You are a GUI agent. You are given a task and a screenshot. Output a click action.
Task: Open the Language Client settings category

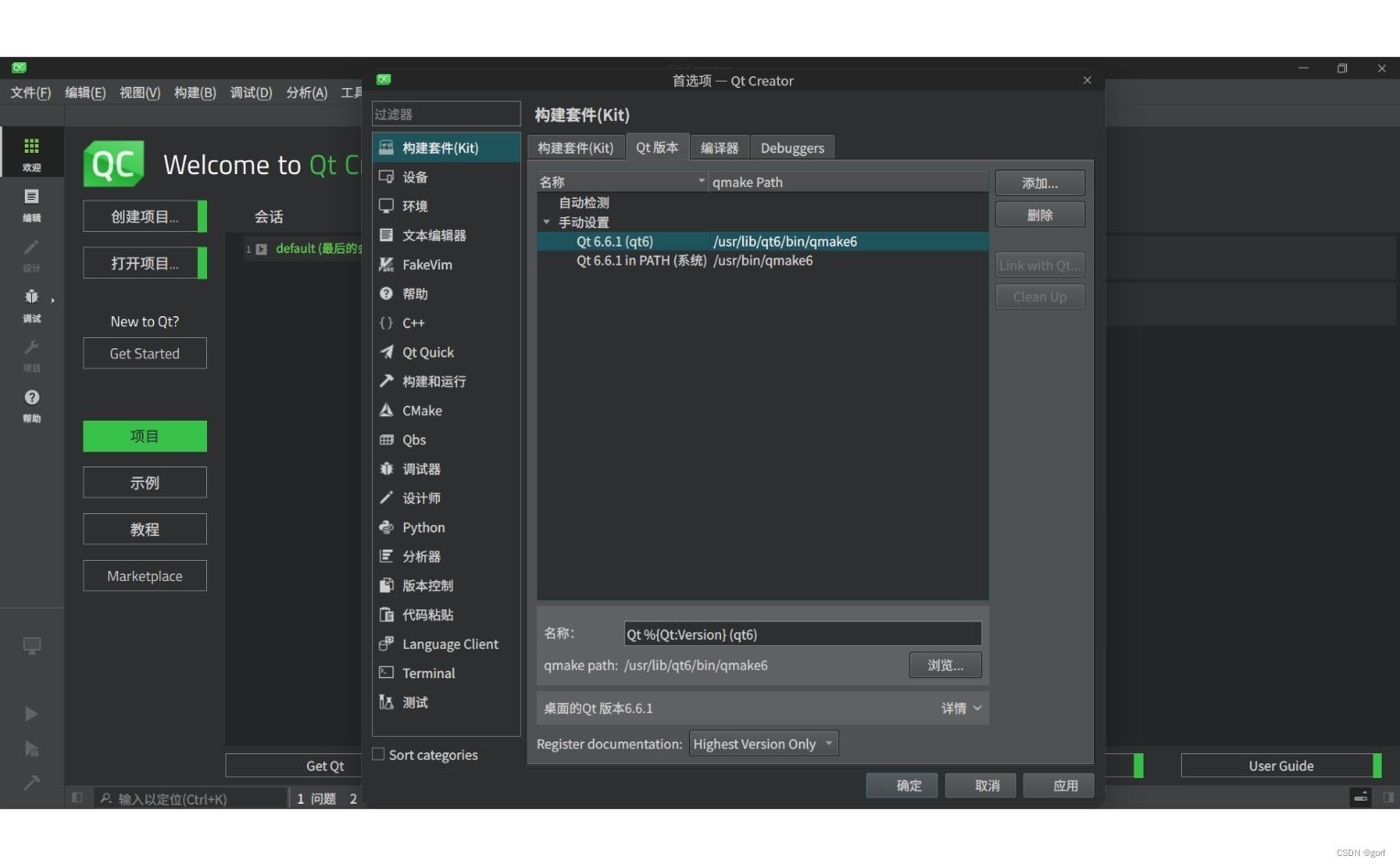click(446, 644)
